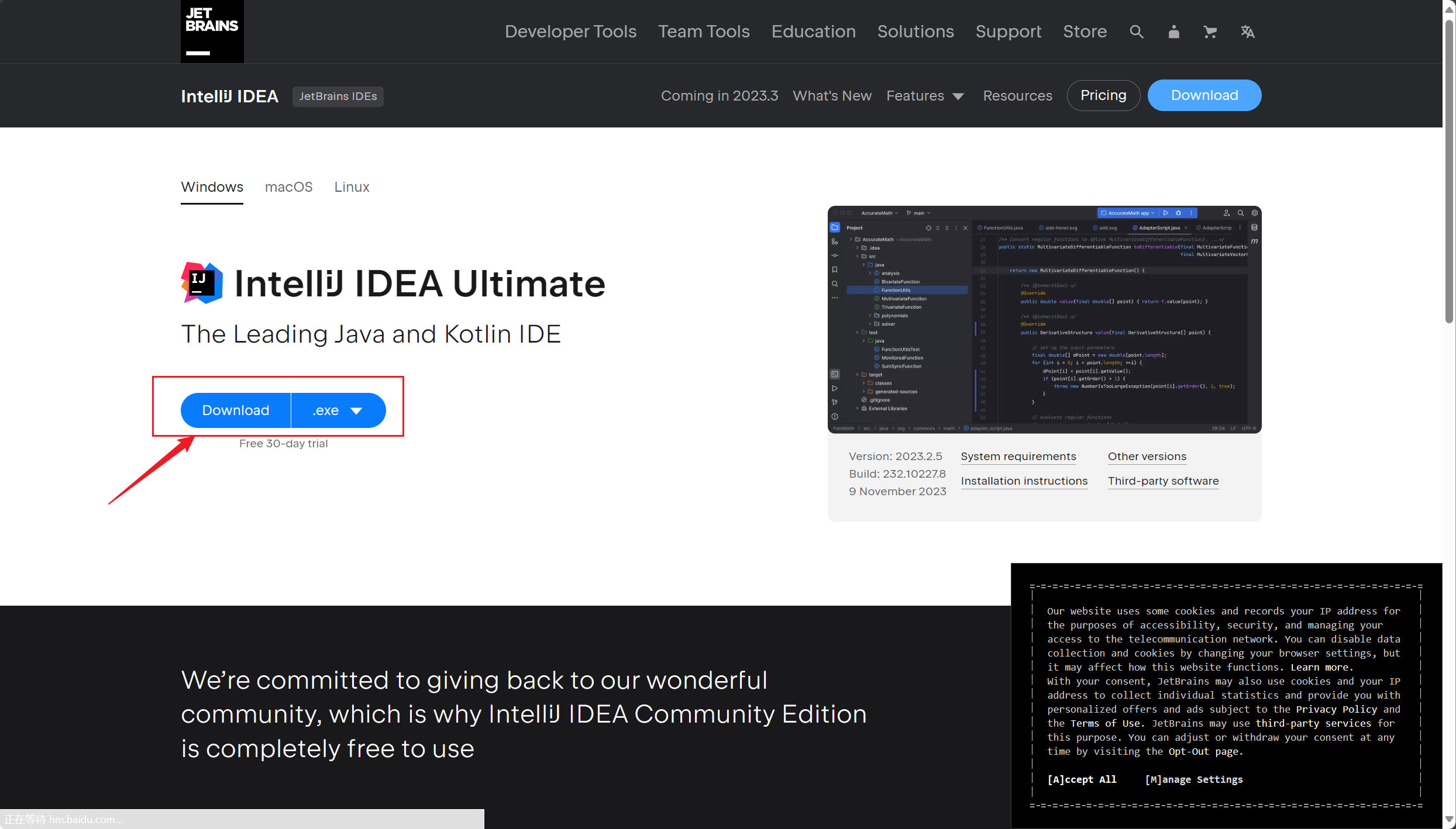Viewport: 1456px width, 829px height.
Task: Expand the .exe installer type dropdown
Action: point(338,410)
